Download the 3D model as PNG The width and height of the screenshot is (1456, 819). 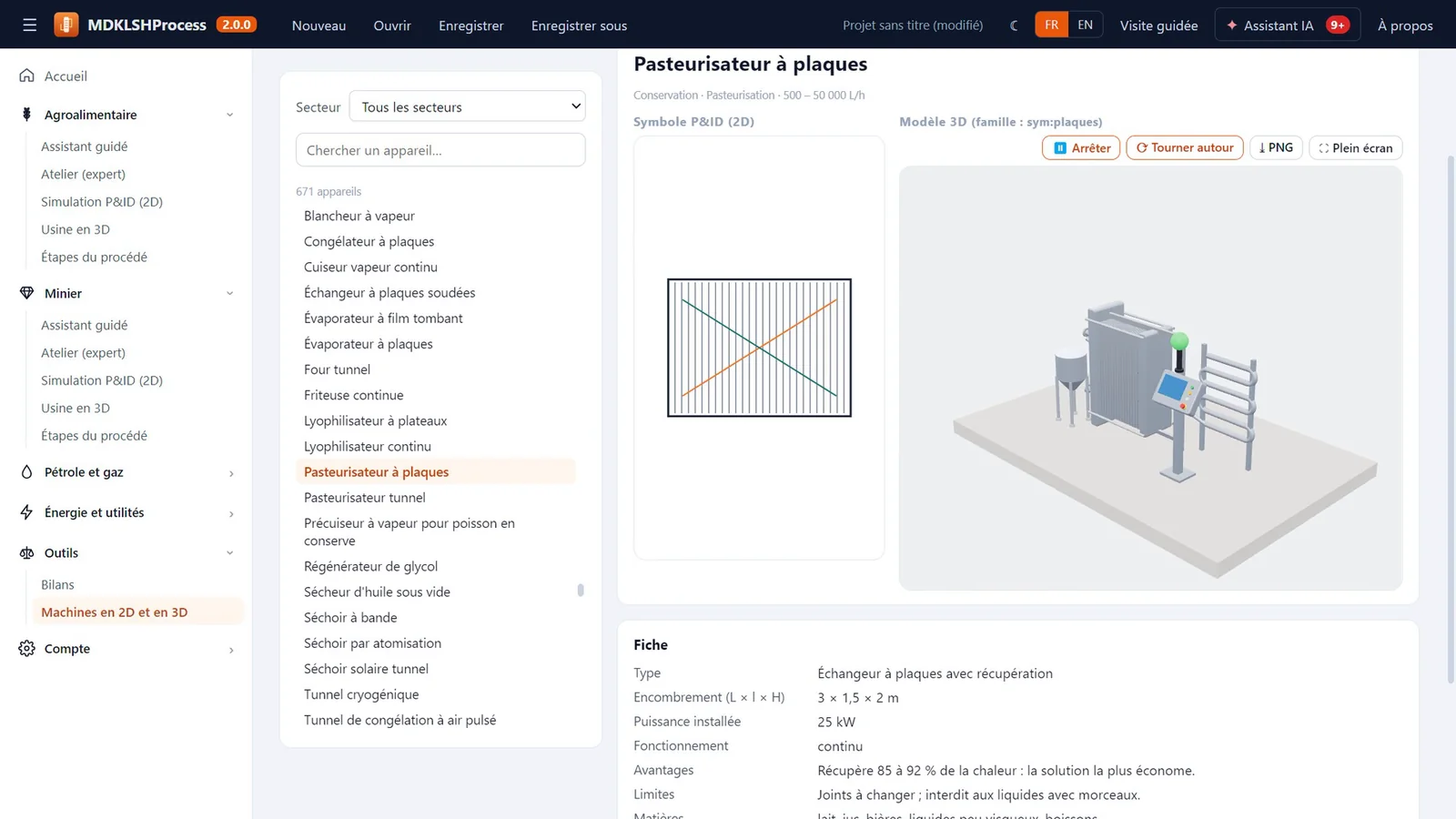point(1276,147)
